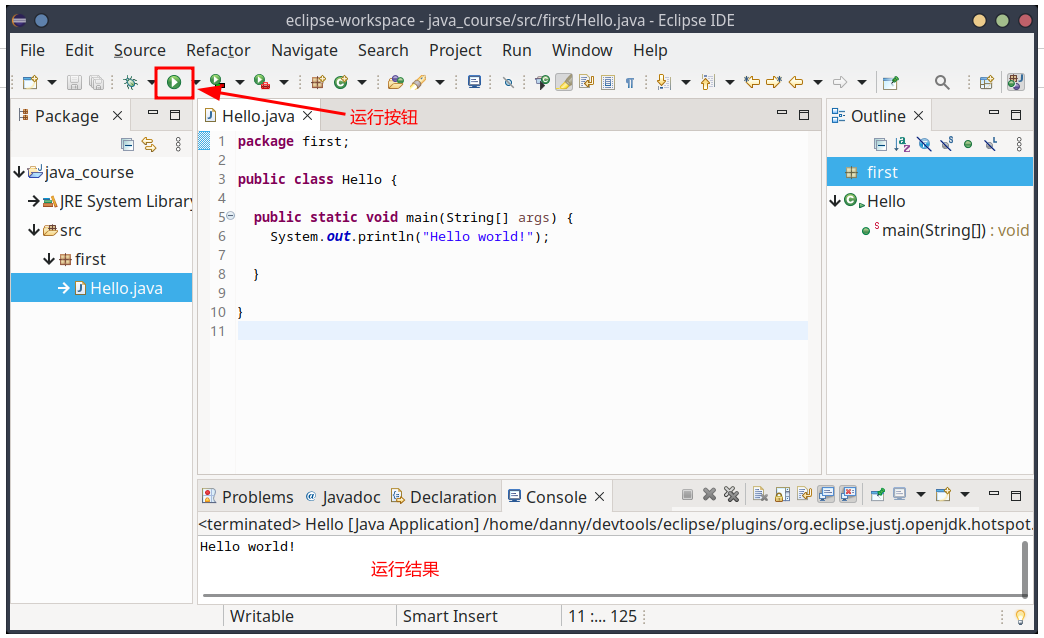Click the Open Perspective icon

pyautogui.click(x=986, y=82)
